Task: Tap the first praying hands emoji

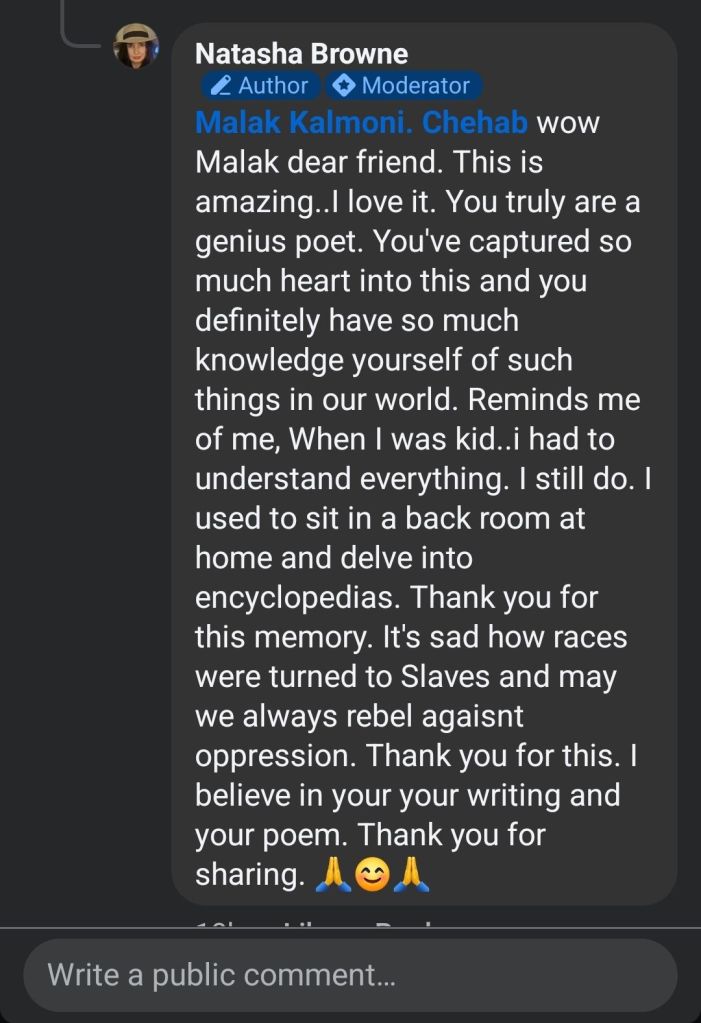Action: [331, 874]
